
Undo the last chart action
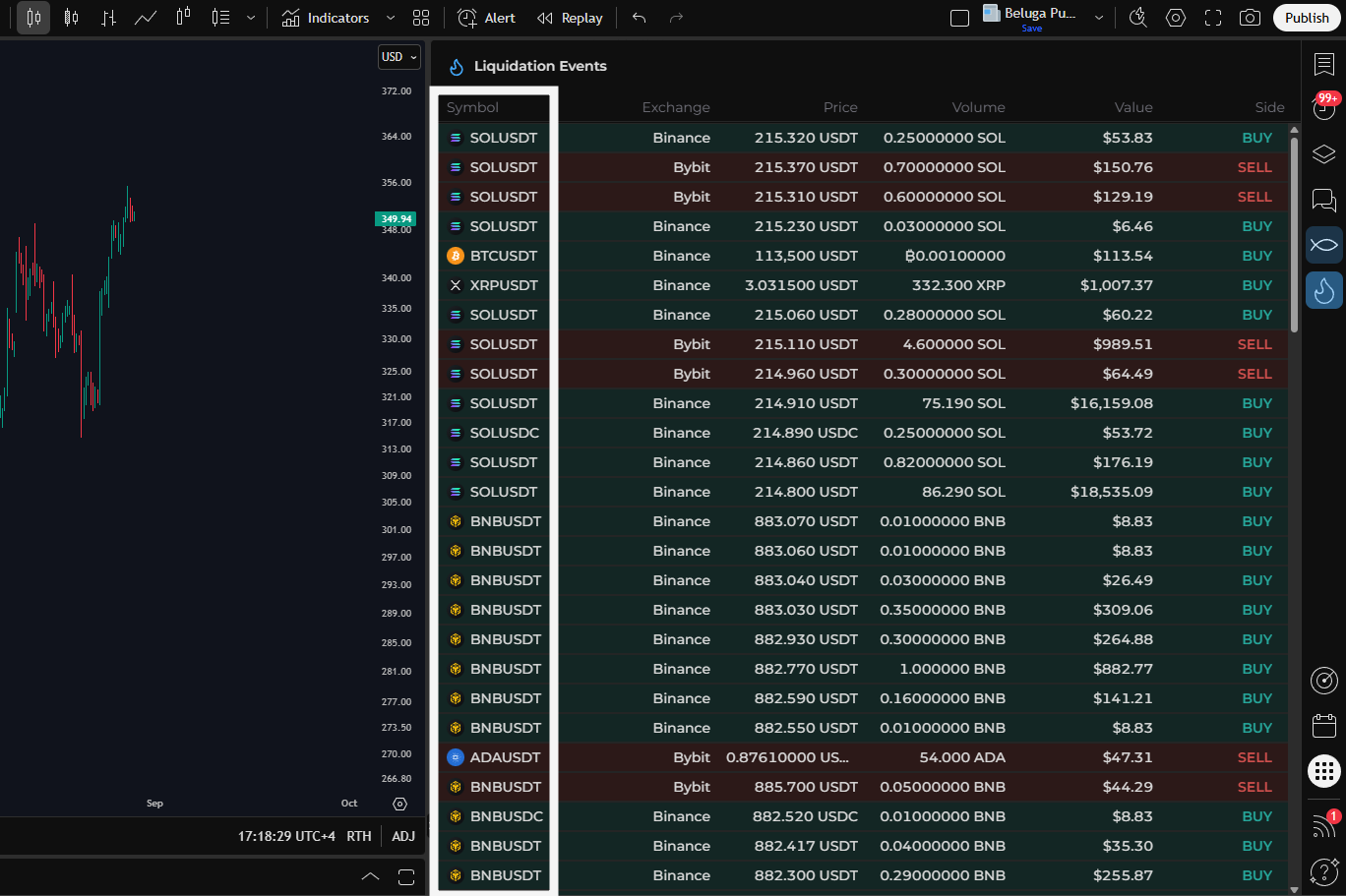coord(640,18)
